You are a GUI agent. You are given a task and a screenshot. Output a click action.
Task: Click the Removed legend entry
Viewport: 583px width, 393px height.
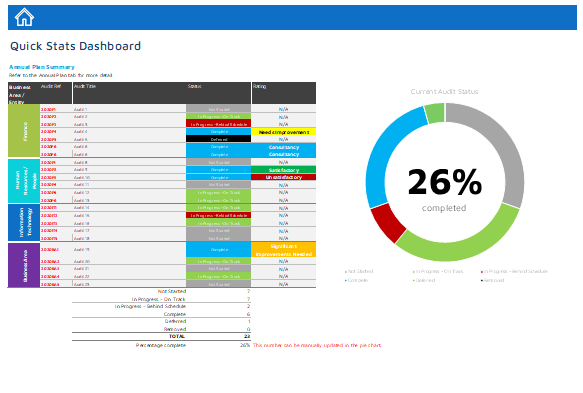click(x=492, y=280)
